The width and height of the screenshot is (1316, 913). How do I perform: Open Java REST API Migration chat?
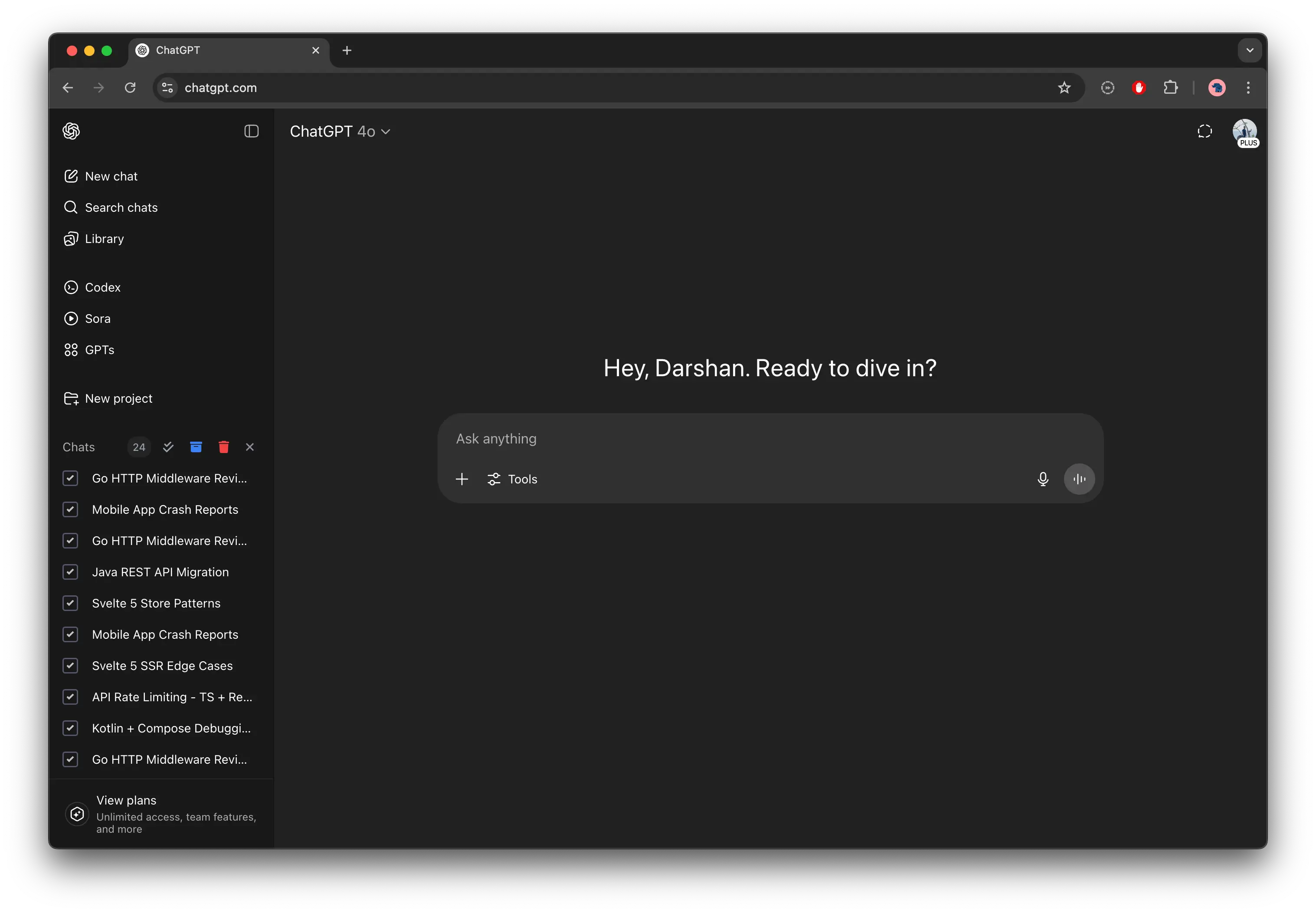(160, 572)
